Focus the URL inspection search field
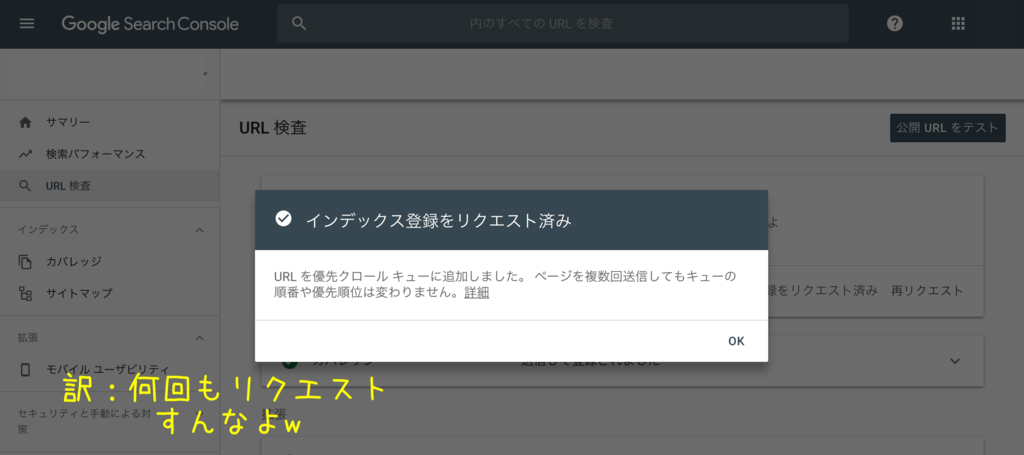Viewport: 1024px width, 455px height. pyautogui.click(x=560, y=23)
